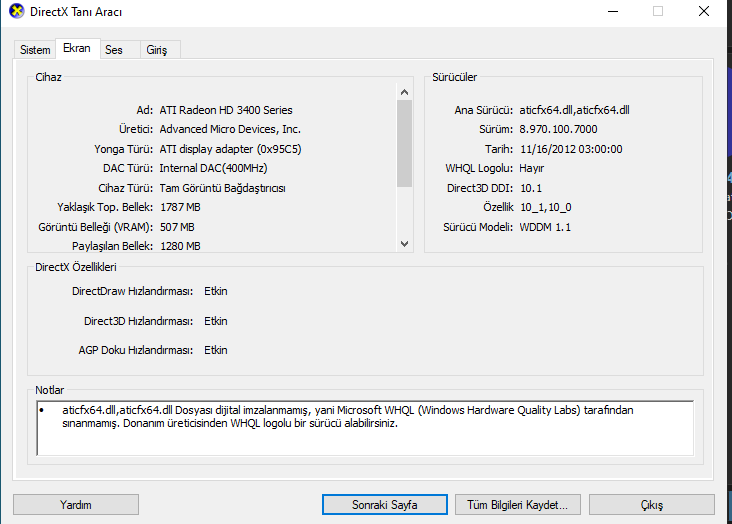
Task: Click the 1787 MB total memory value
Action: click(180, 207)
